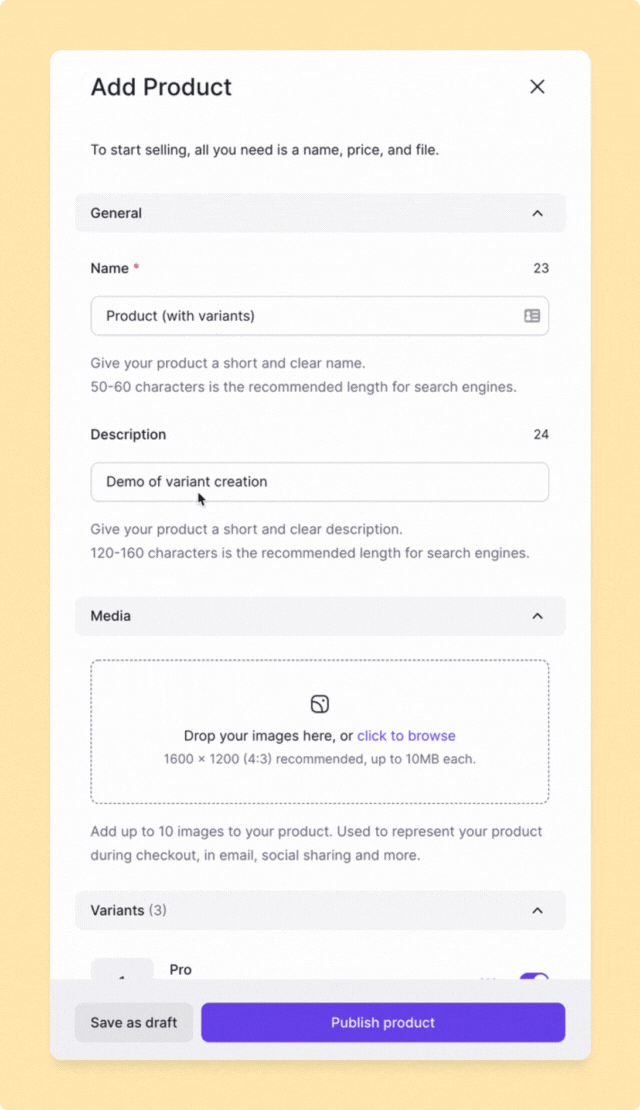The image size is (640, 1110).
Task: Click the "Variants (3)" section title text
Action: pyautogui.click(x=128, y=910)
